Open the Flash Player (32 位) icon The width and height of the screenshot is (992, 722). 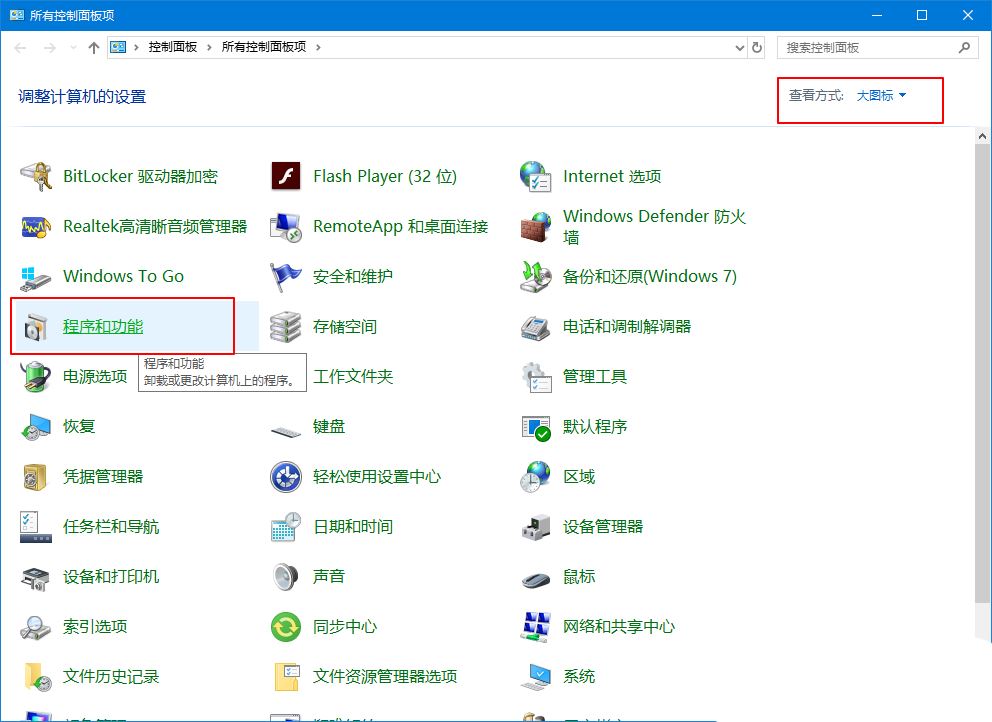[286, 176]
